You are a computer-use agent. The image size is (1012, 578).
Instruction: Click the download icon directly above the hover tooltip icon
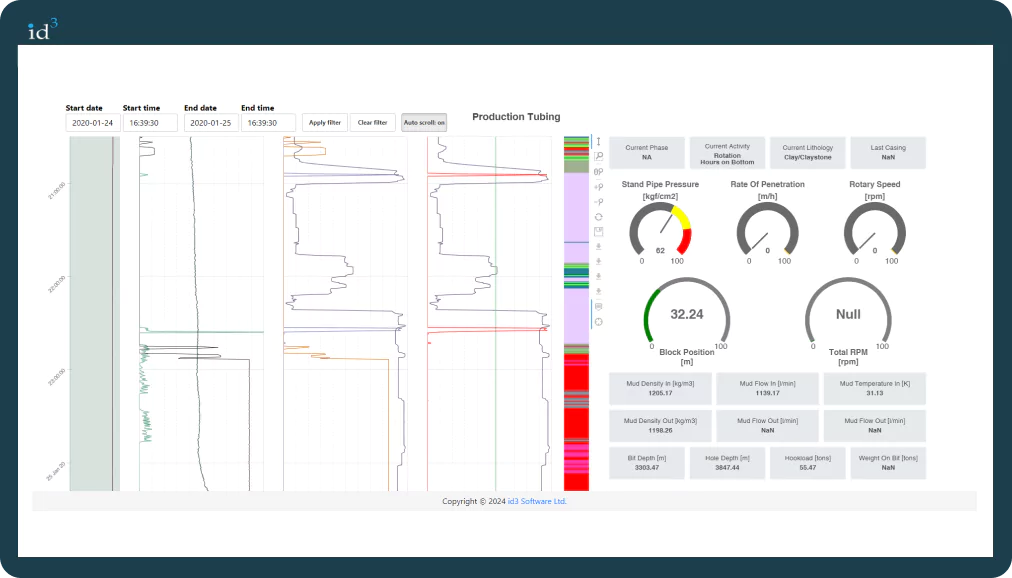click(598, 292)
